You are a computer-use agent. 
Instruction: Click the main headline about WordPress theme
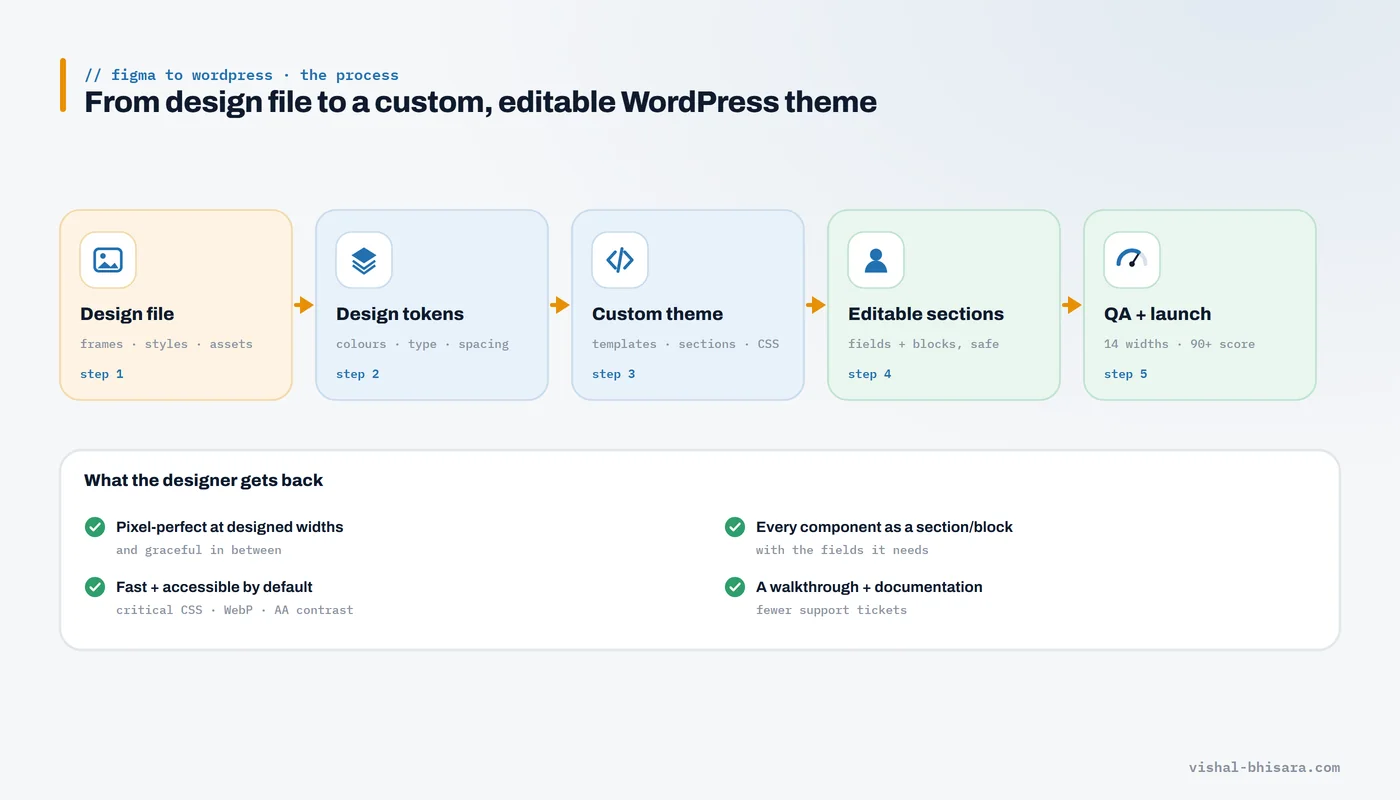(480, 102)
